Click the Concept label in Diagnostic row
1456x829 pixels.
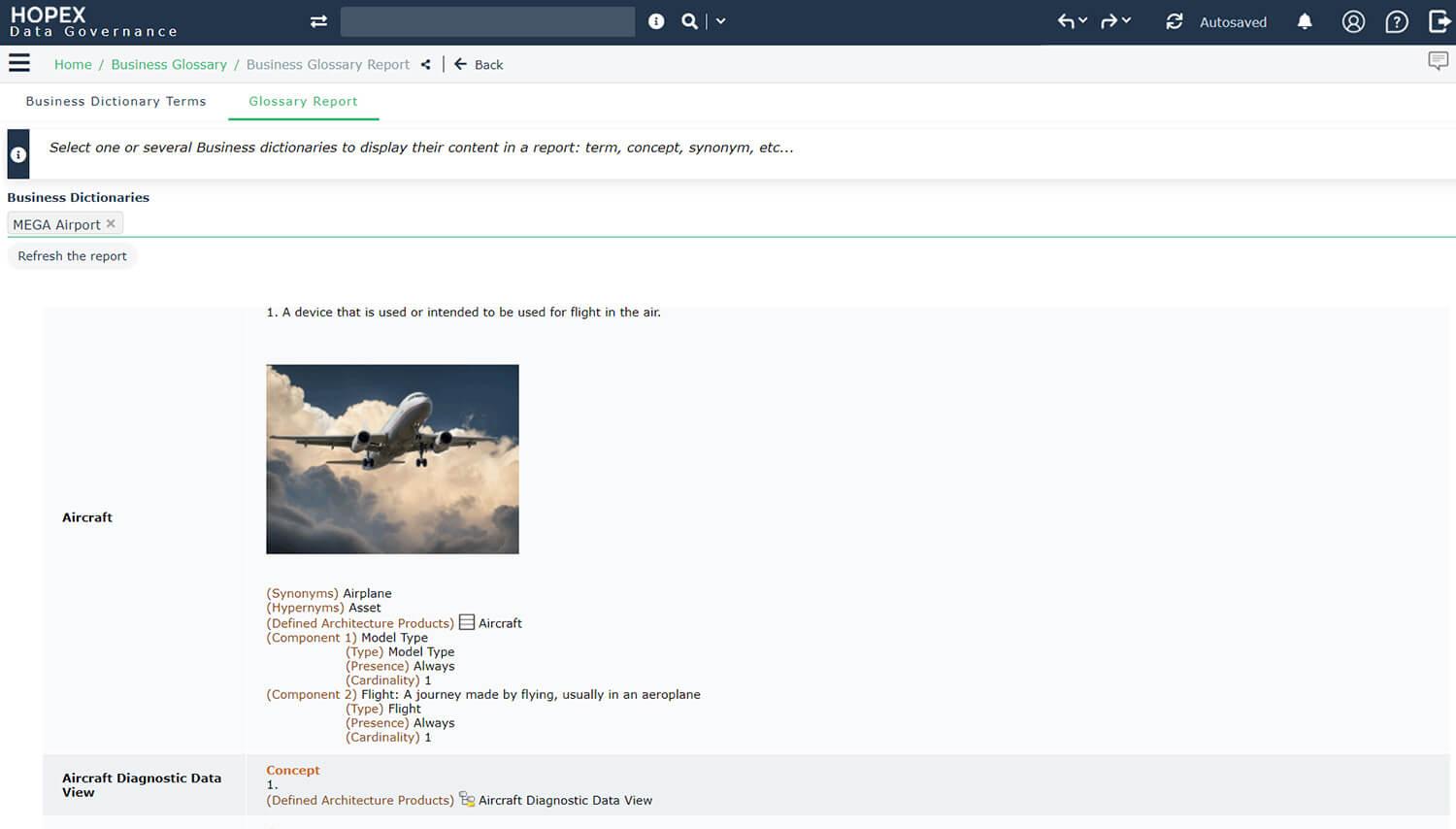(x=293, y=770)
